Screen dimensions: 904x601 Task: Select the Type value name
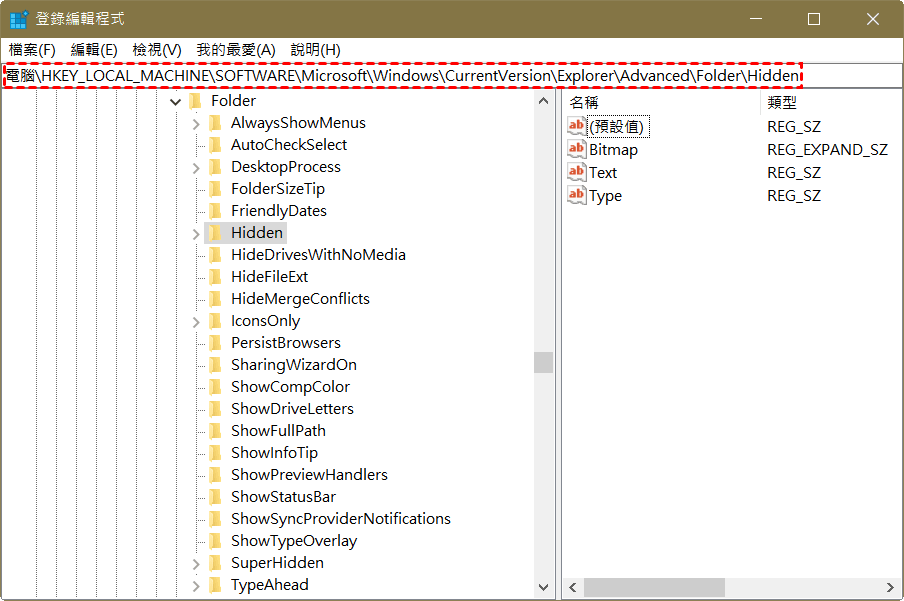[x=605, y=196]
